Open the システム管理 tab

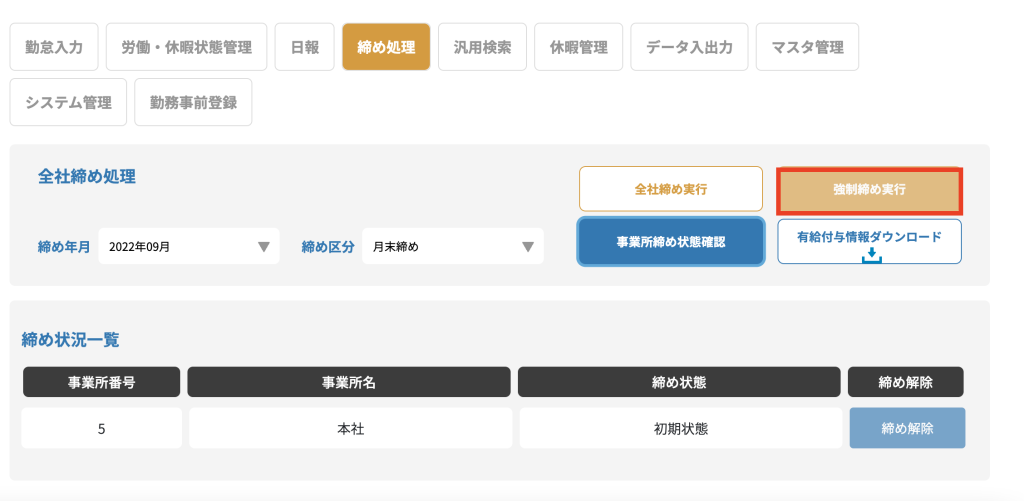tap(69, 103)
